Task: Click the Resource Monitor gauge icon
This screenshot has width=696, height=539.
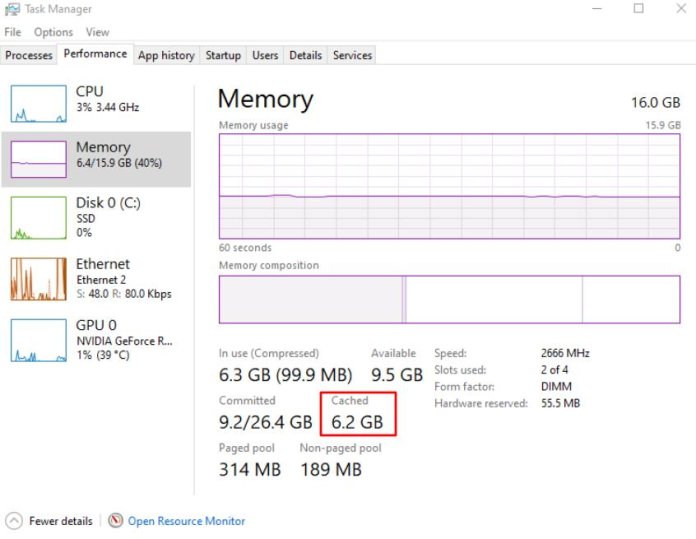Action: tap(116, 521)
